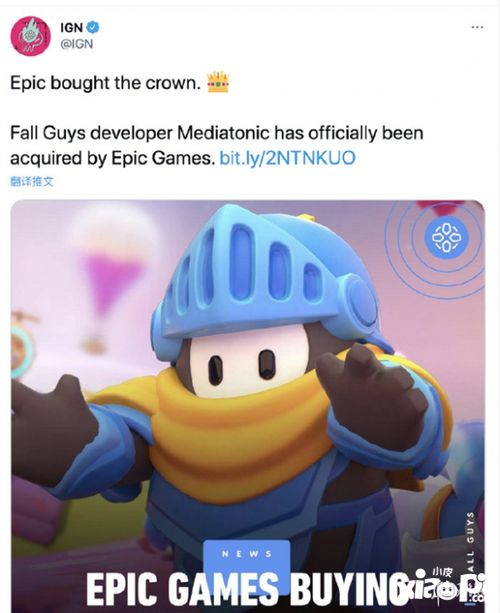Click the crown emoji in the tweet

[218, 82]
